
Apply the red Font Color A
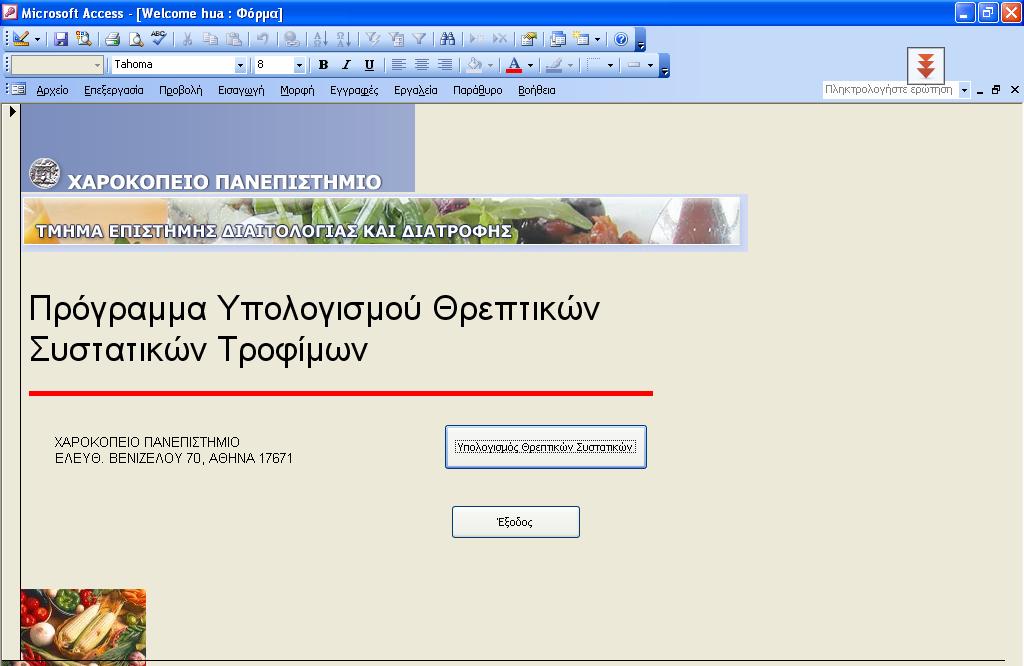514,65
